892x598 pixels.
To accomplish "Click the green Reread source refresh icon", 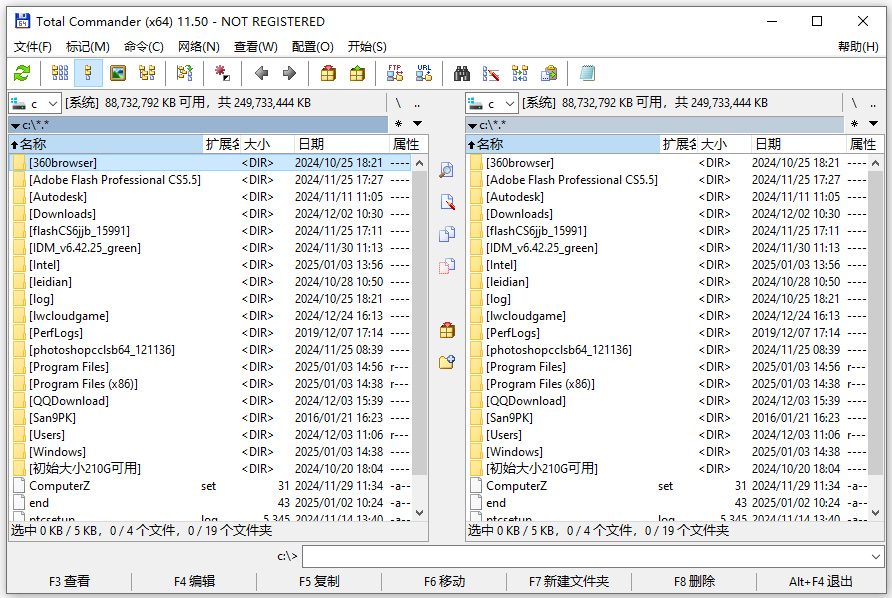I will pyautogui.click(x=22, y=73).
